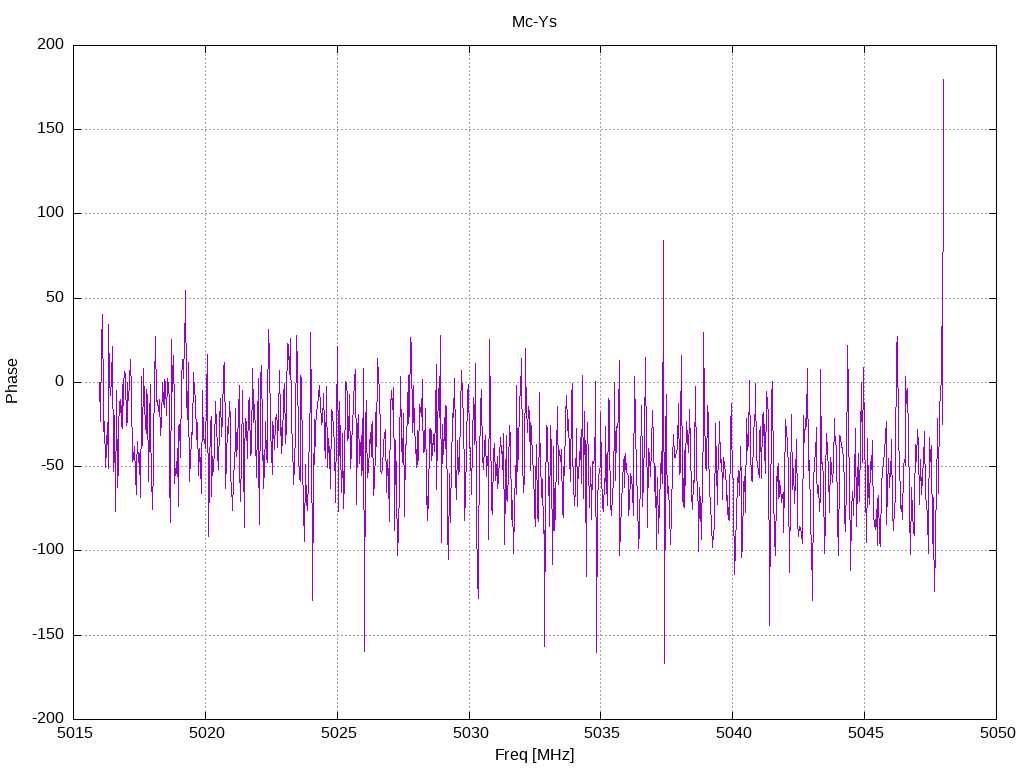Click the 5045 x-axis tick label
The height and width of the screenshot is (768, 1024).
(x=864, y=733)
